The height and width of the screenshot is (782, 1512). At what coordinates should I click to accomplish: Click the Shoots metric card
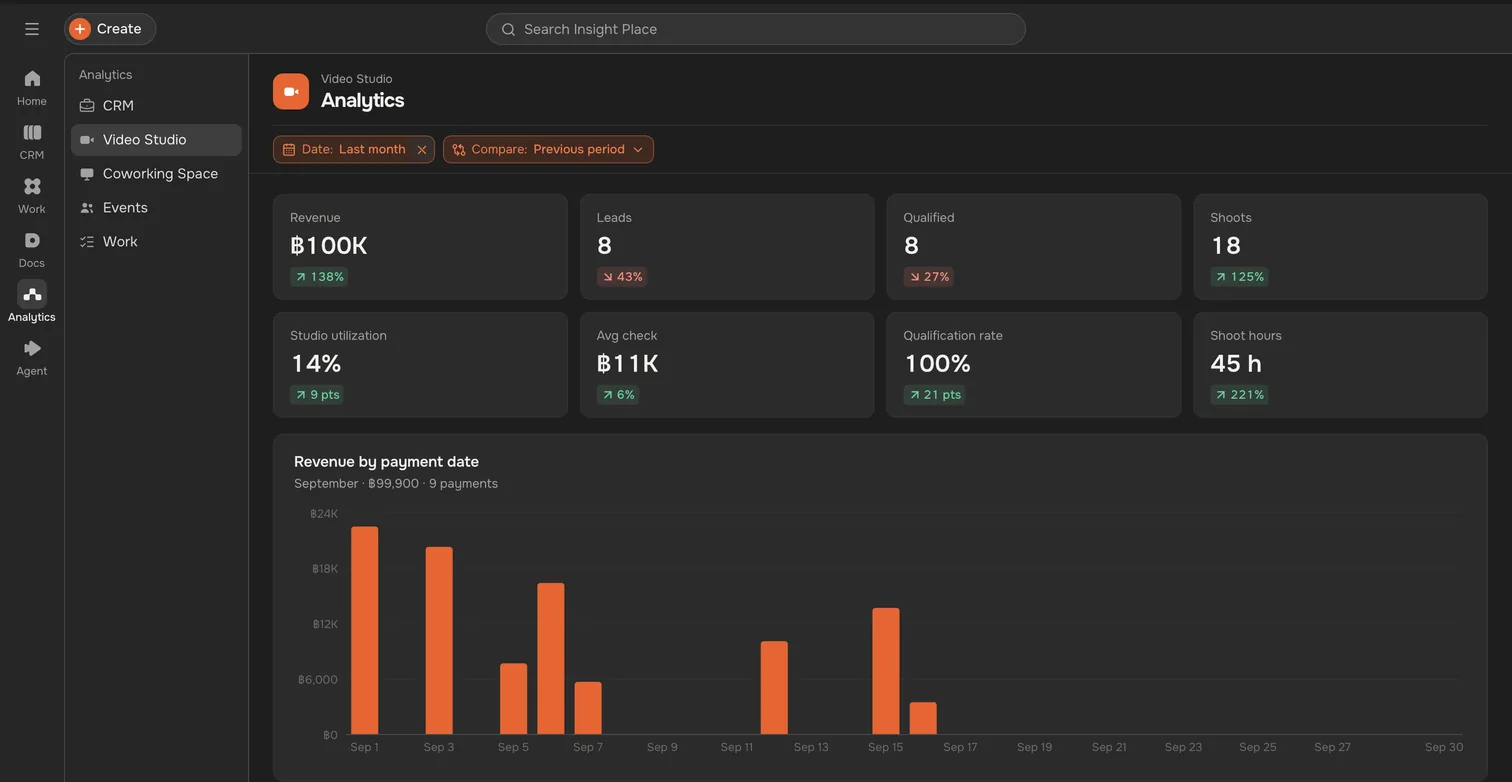pos(1340,247)
